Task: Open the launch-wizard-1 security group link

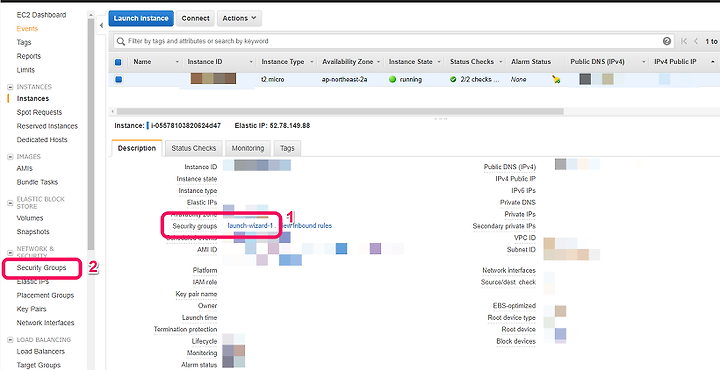Action: tap(251, 226)
